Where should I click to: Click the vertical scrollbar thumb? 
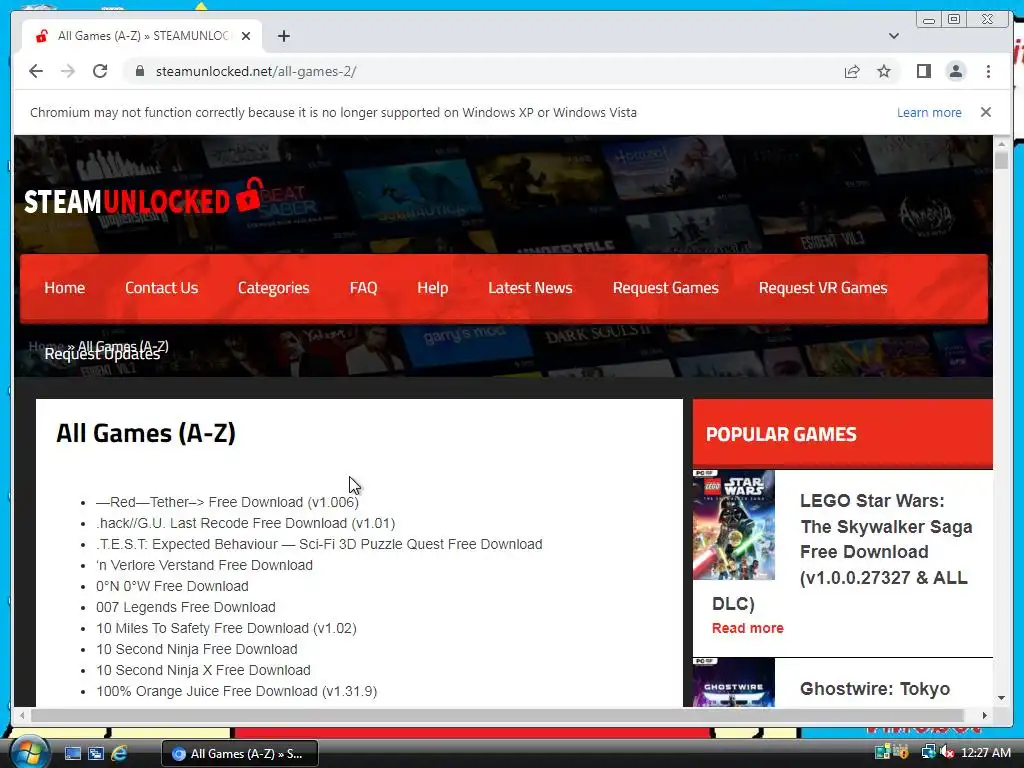1001,159
